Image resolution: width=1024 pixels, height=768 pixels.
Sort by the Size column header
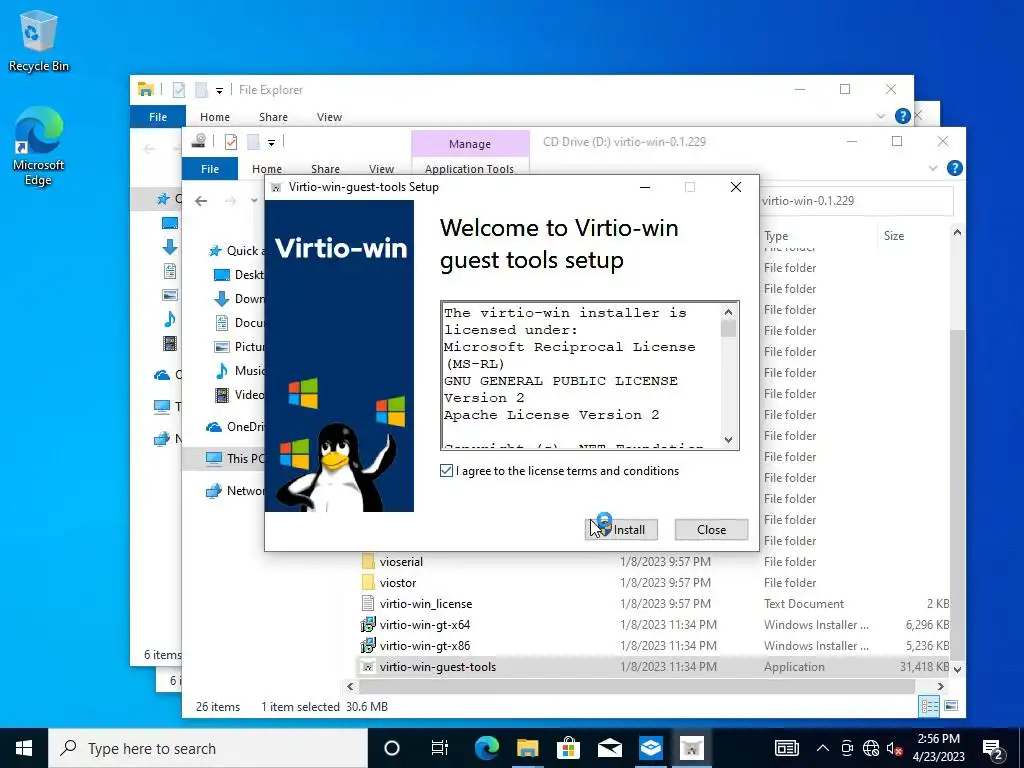(894, 236)
